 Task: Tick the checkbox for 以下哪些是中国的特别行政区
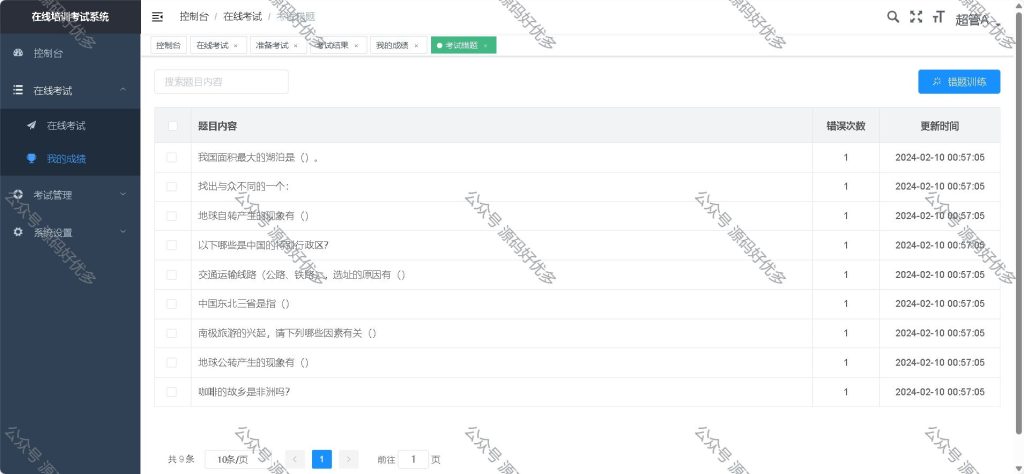[172, 245]
